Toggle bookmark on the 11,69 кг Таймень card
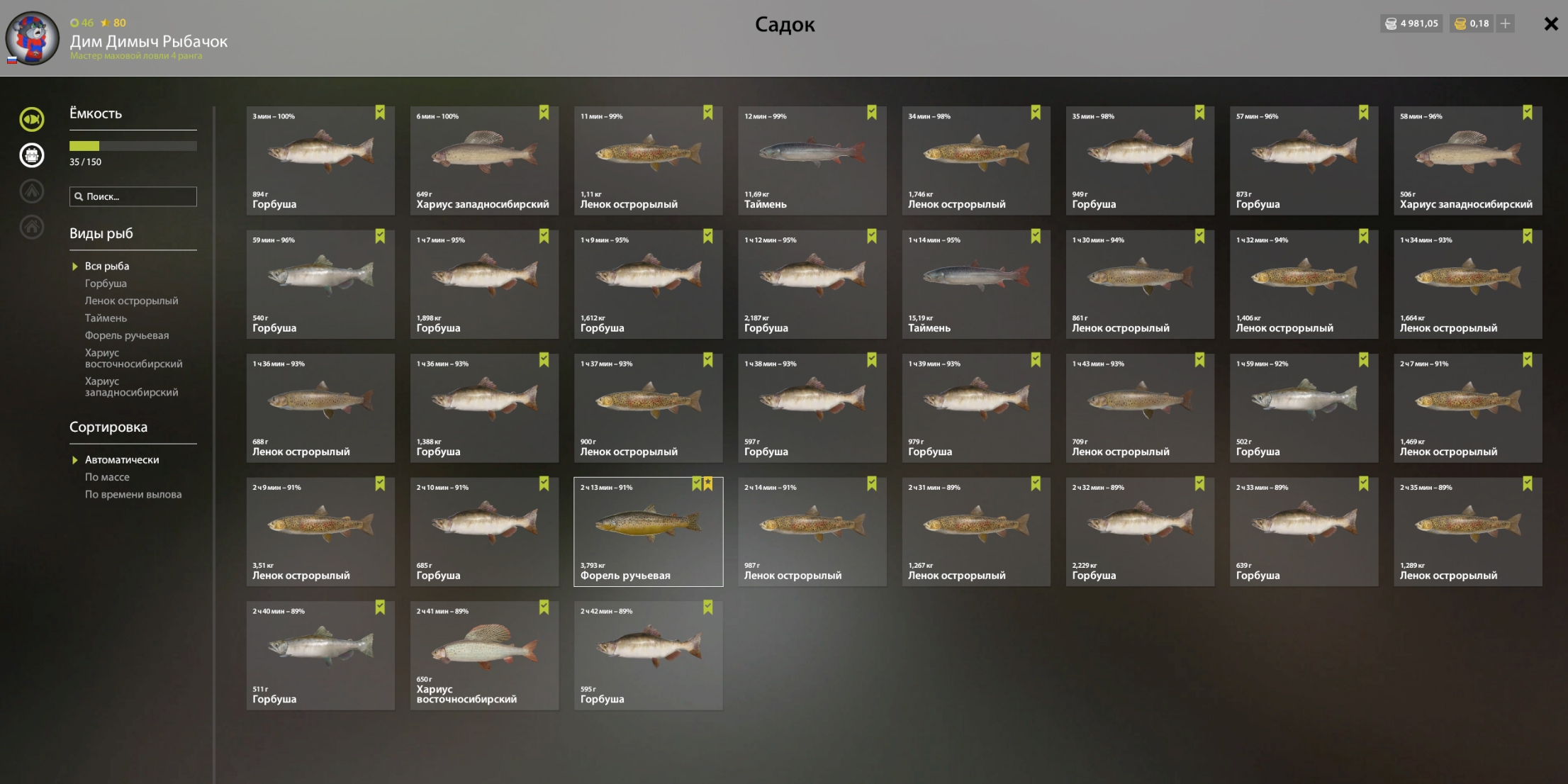This screenshot has width=1568, height=784. pyautogui.click(x=872, y=113)
